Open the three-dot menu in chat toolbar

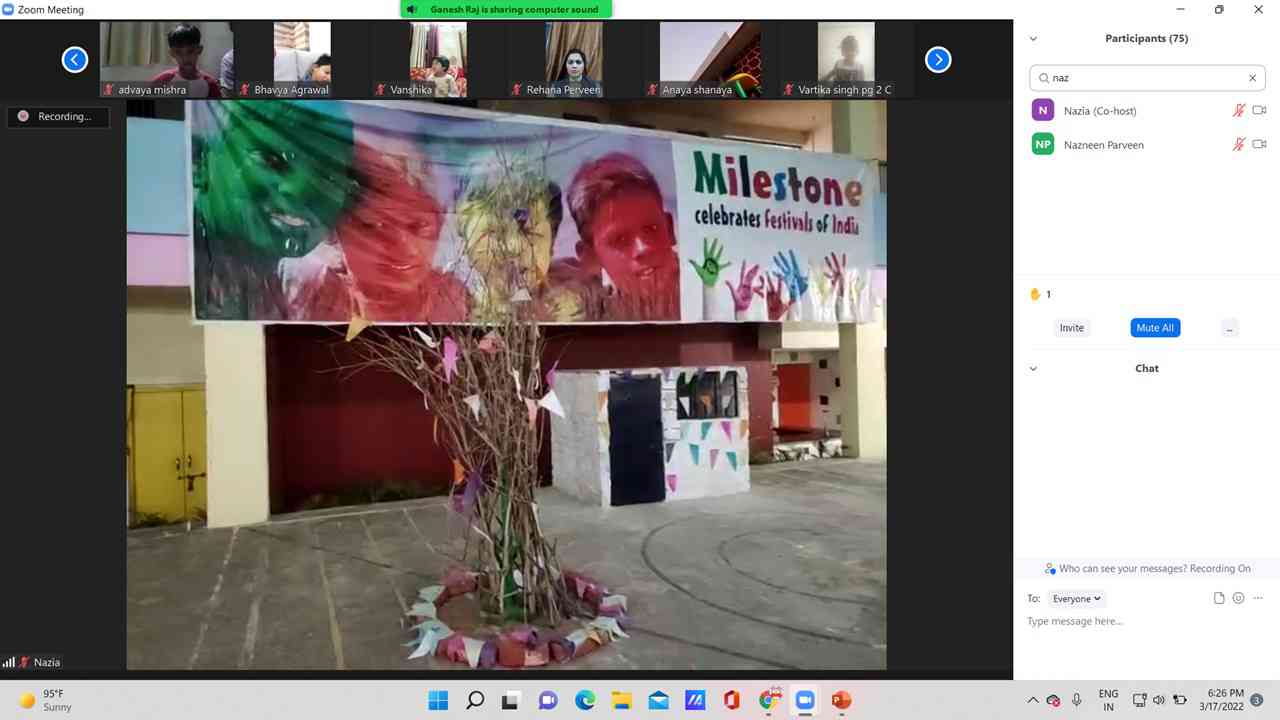pyautogui.click(x=1257, y=597)
